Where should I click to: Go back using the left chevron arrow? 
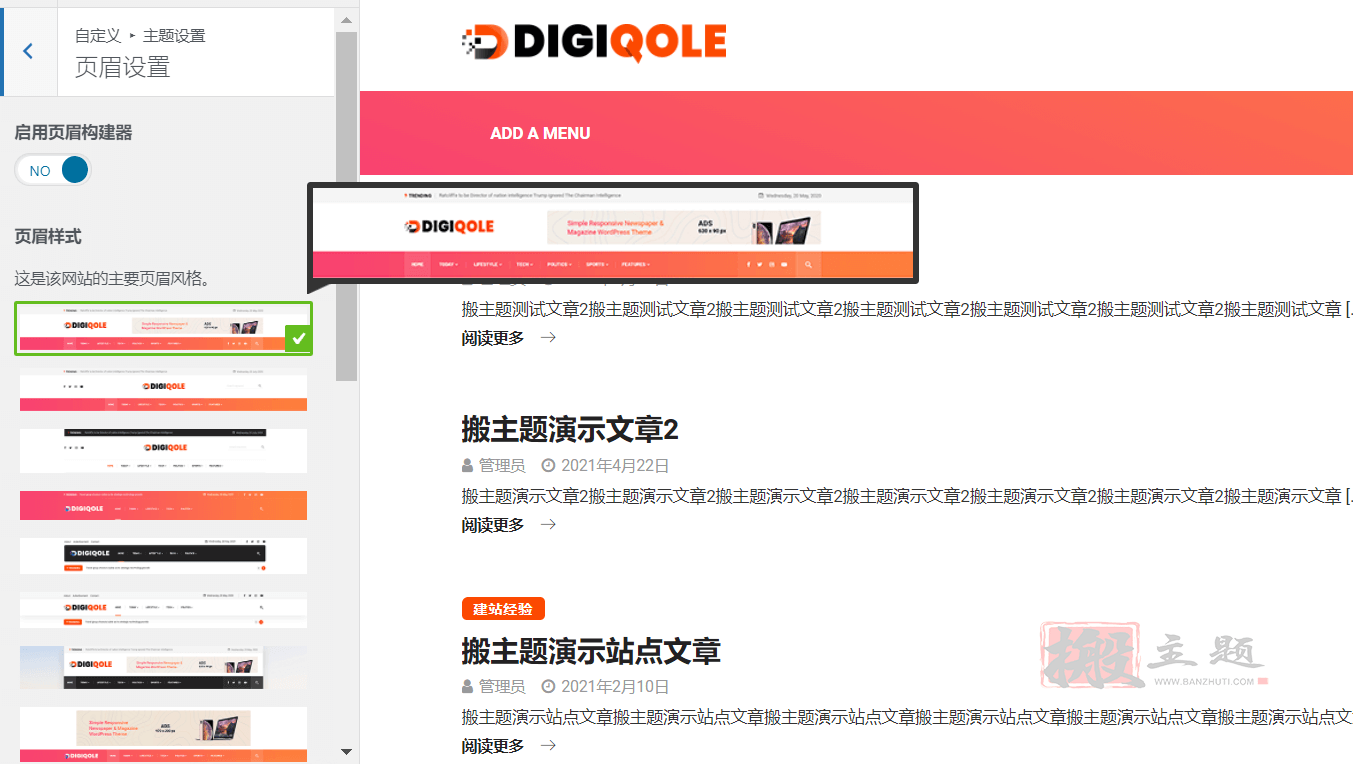click(x=28, y=51)
